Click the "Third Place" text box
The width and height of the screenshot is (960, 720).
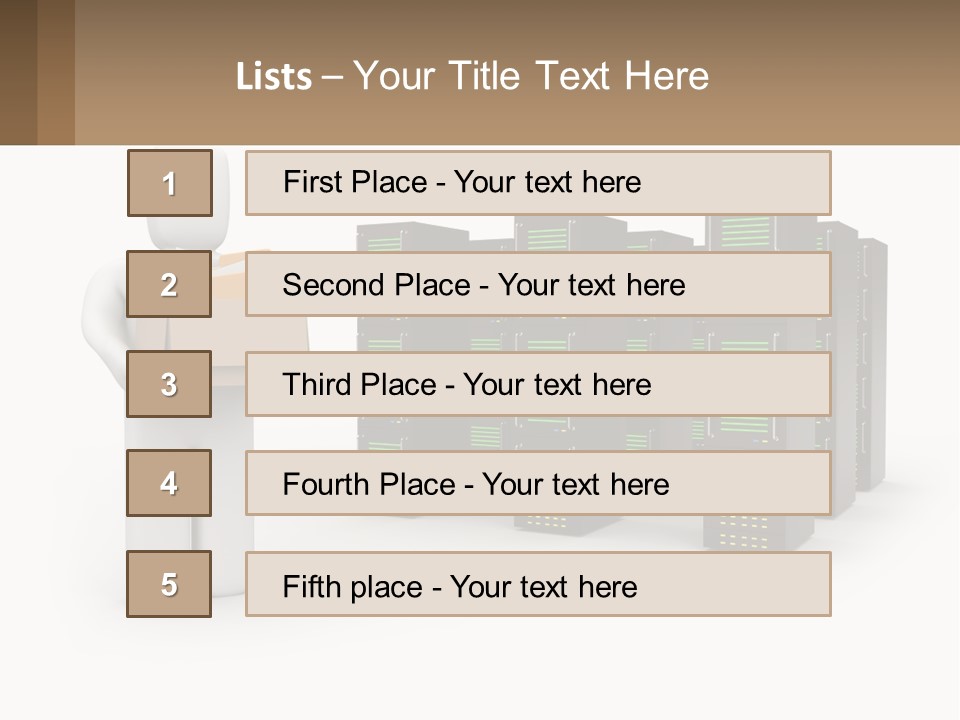(x=538, y=384)
